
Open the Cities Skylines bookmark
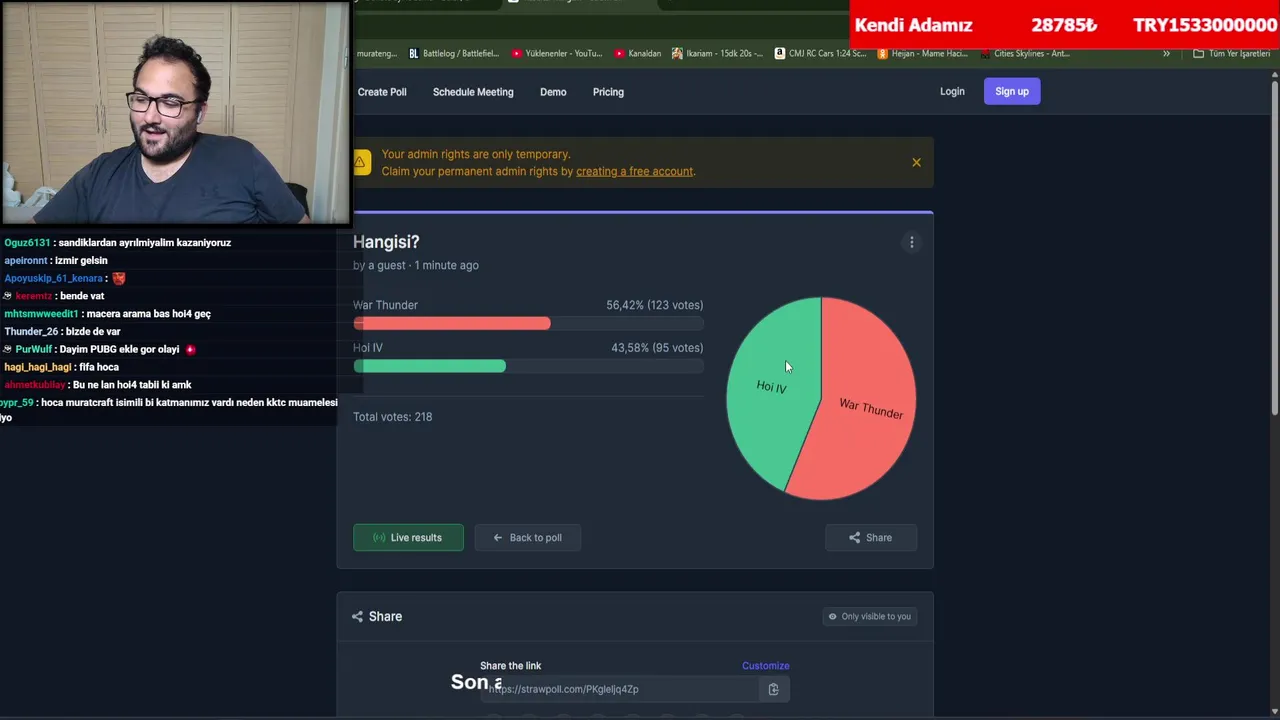pos(1025,53)
